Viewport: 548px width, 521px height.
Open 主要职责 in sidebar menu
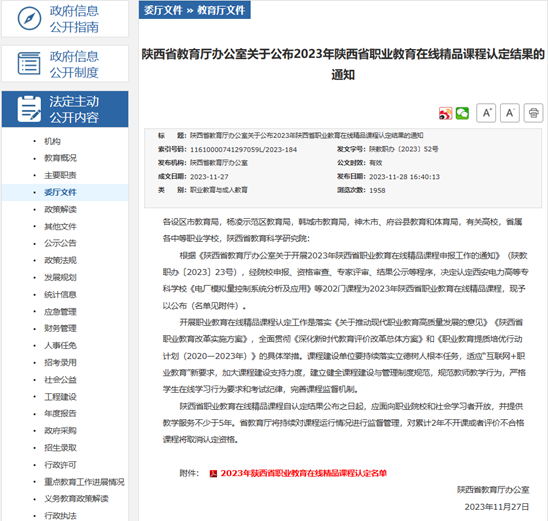coord(60,175)
